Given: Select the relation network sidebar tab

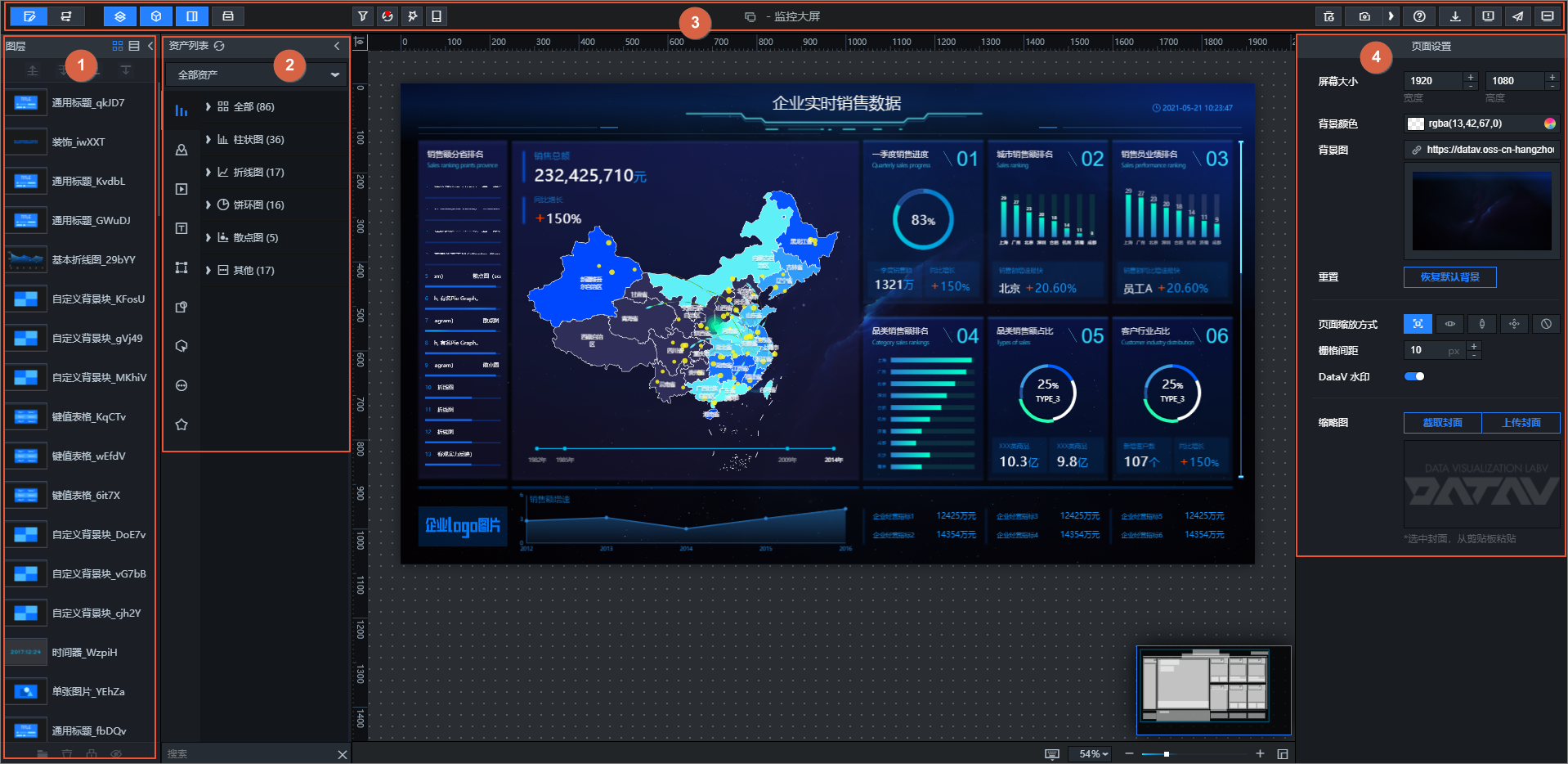Looking at the screenshot, I should click(x=181, y=267).
